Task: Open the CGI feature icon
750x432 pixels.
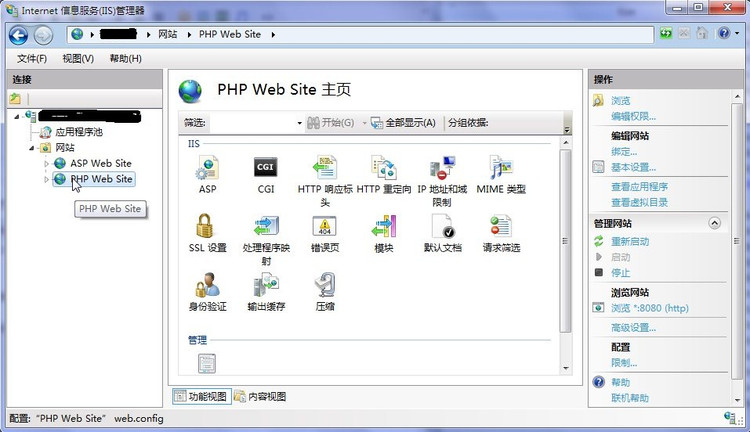Action: 265,174
